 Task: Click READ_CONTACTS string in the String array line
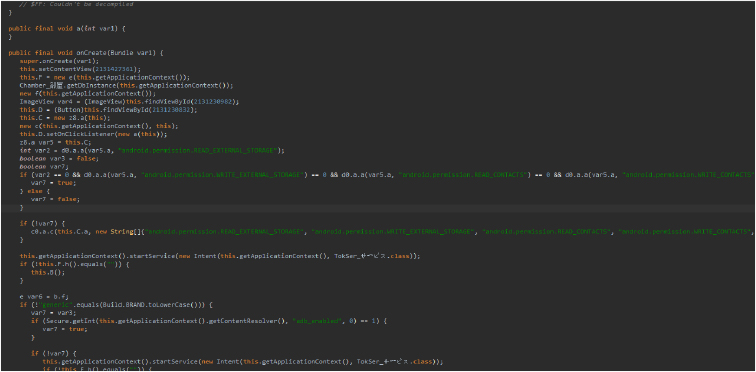pyautogui.click(x=547, y=232)
